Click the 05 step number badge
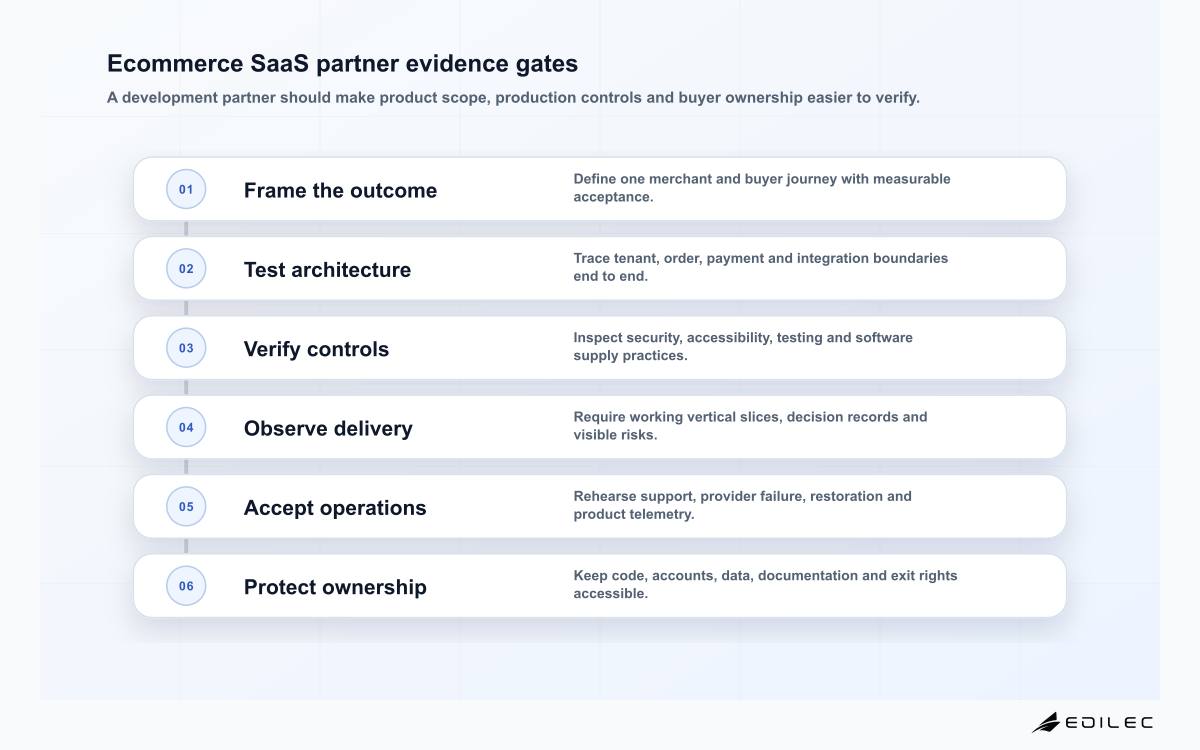The image size is (1200, 750). pos(186,506)
